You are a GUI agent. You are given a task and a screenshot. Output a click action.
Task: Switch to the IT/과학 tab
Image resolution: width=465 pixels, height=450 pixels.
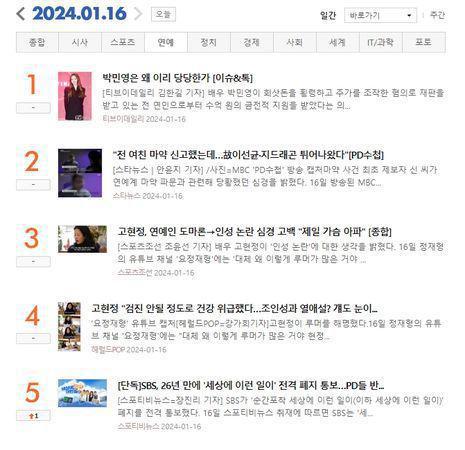pos(381,42)
